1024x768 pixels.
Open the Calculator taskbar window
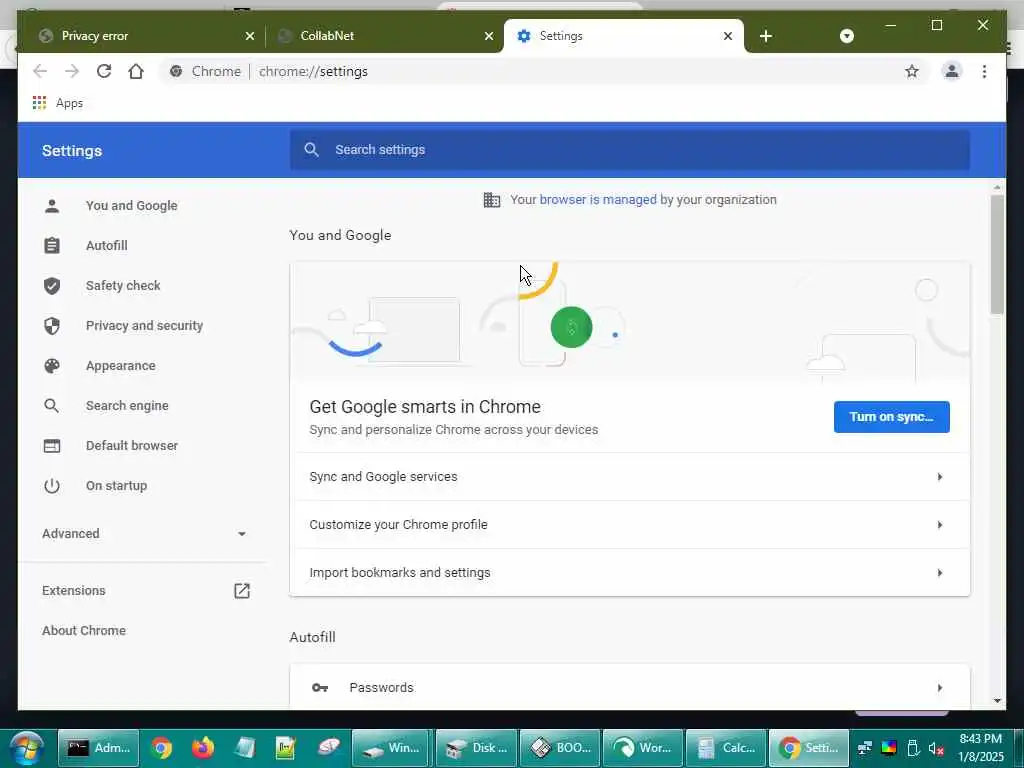tap(726, 748)
